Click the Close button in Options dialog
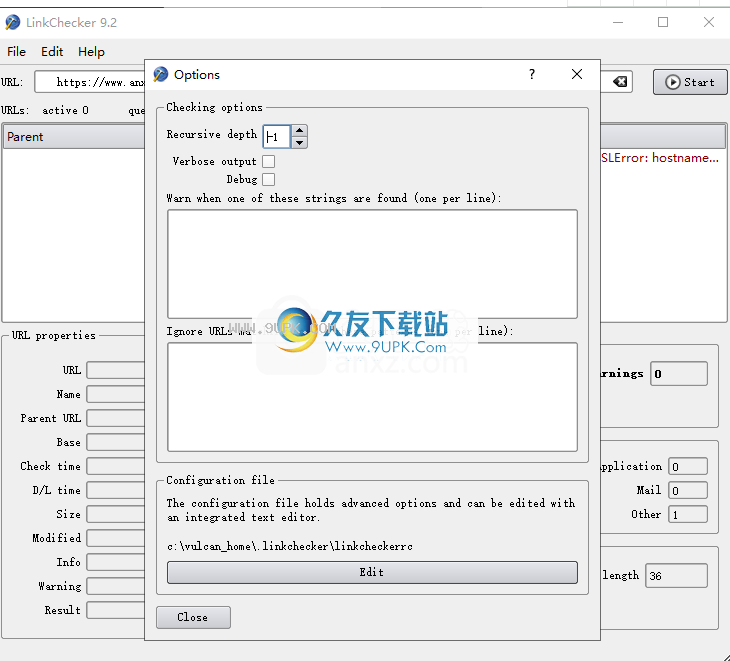 [x=193, y=617]
